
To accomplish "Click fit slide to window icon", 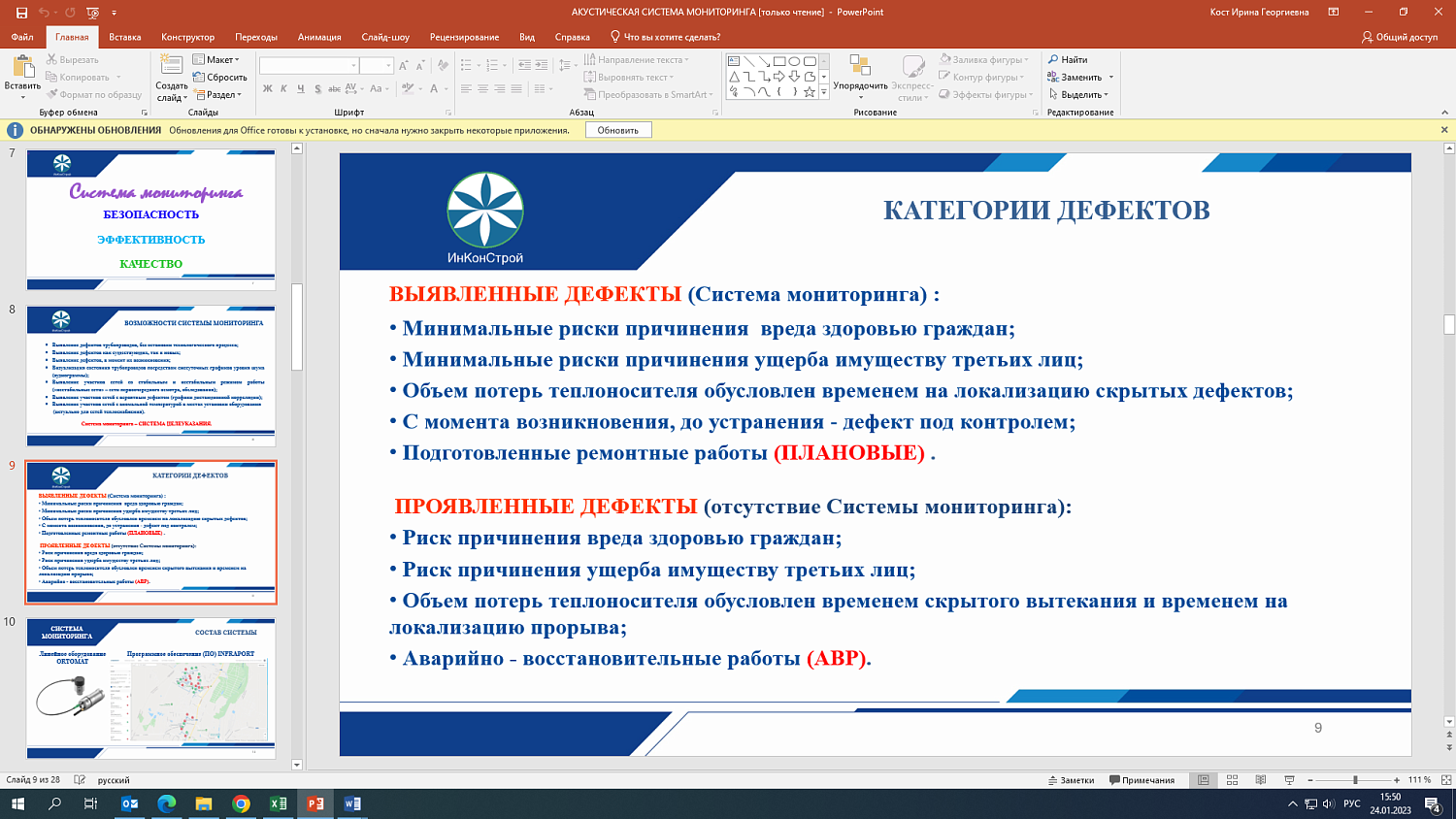I will (1446, 780).
